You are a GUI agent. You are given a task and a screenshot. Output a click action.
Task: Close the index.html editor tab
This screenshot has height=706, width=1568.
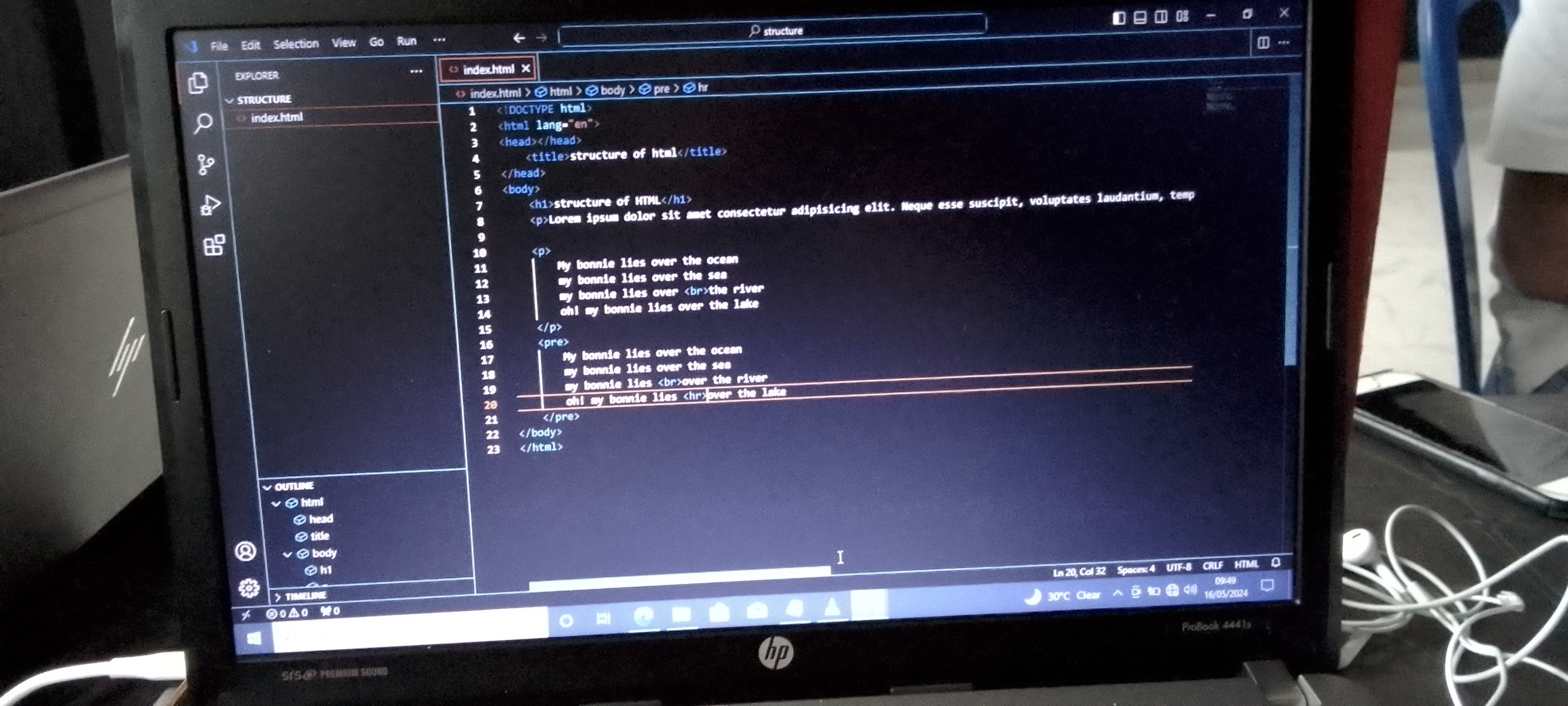526,69
